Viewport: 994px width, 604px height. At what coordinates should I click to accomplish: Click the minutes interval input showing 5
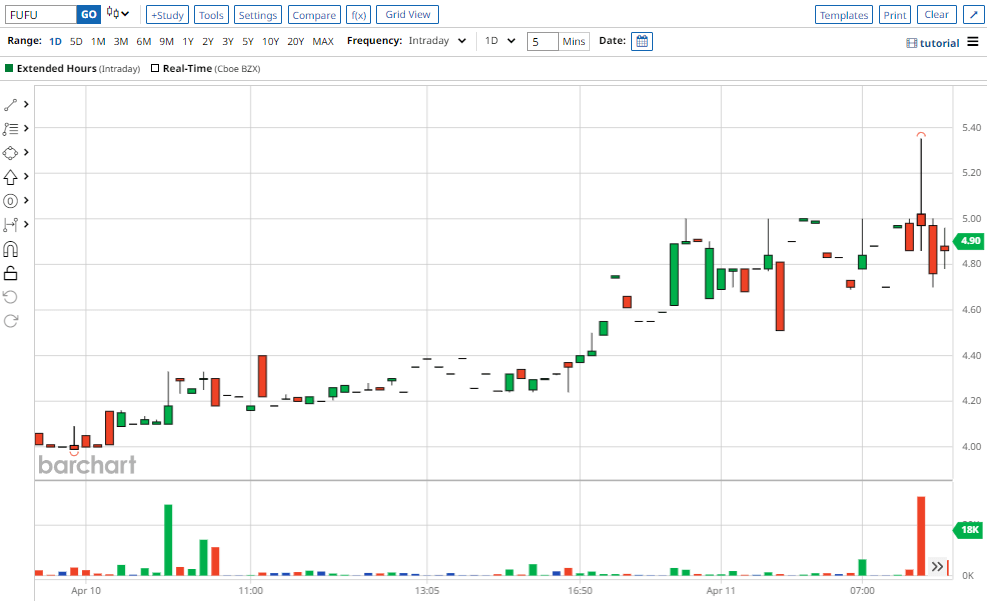(x=543, y=41)
